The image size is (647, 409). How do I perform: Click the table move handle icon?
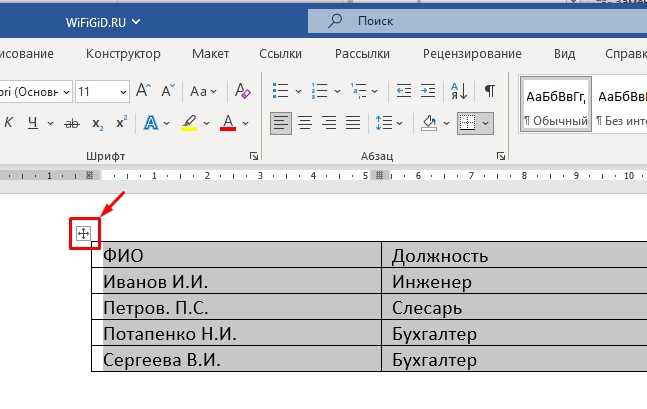83,234
